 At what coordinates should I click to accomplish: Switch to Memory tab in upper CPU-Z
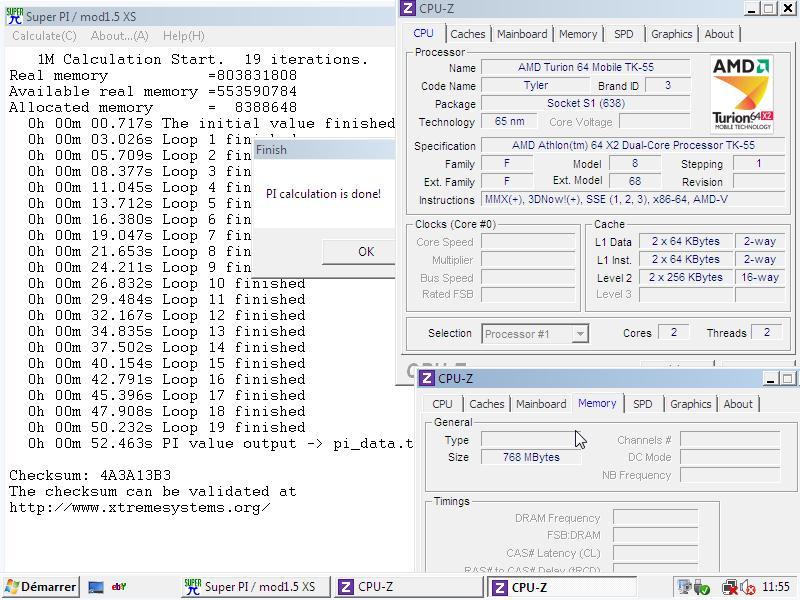[578, 34]
